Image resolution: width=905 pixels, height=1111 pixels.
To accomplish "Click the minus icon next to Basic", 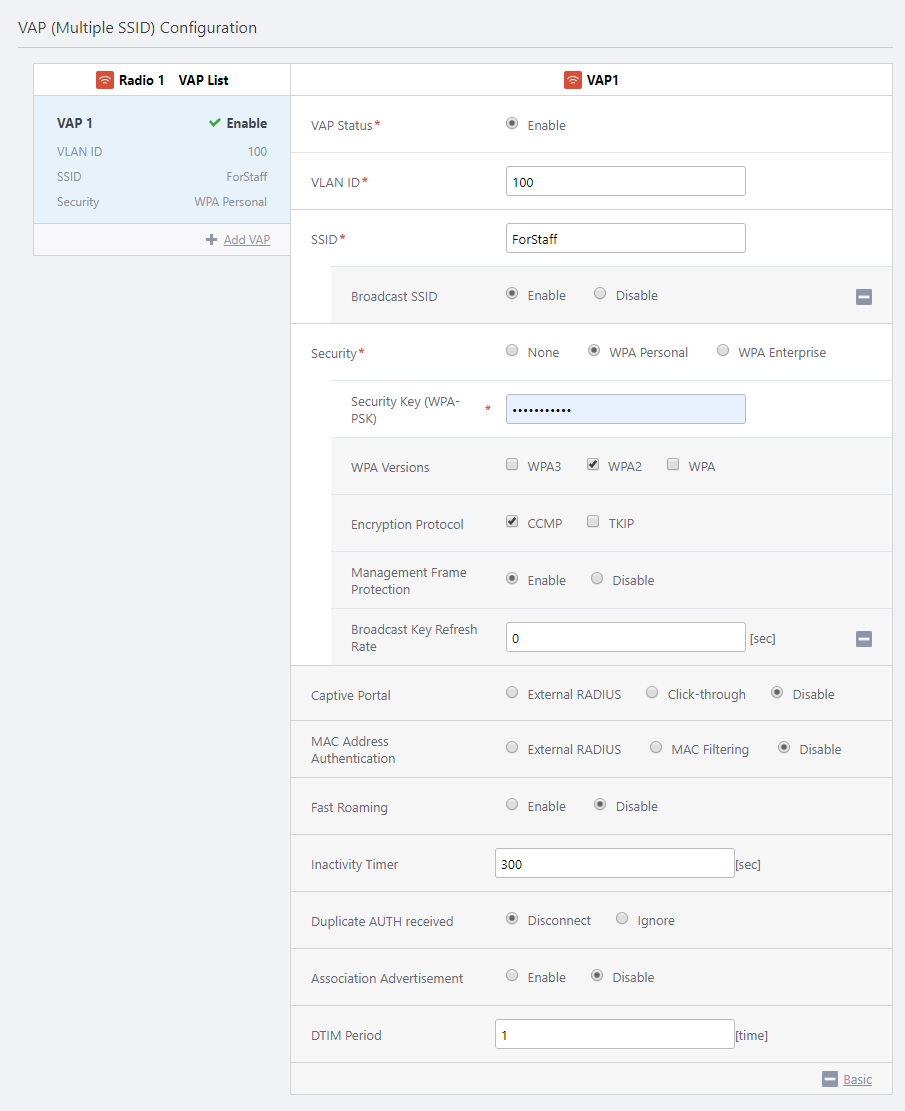I will [x=829, y=1079].
